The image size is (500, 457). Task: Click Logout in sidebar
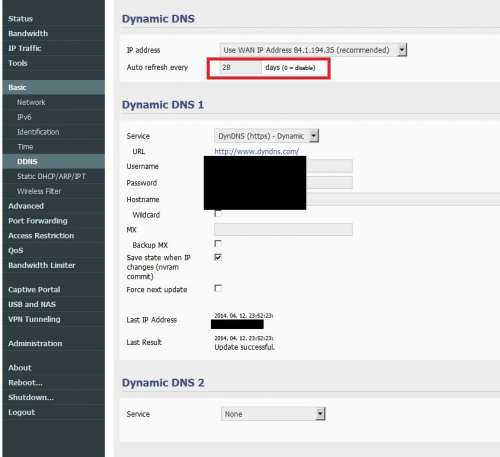(21, 412)
